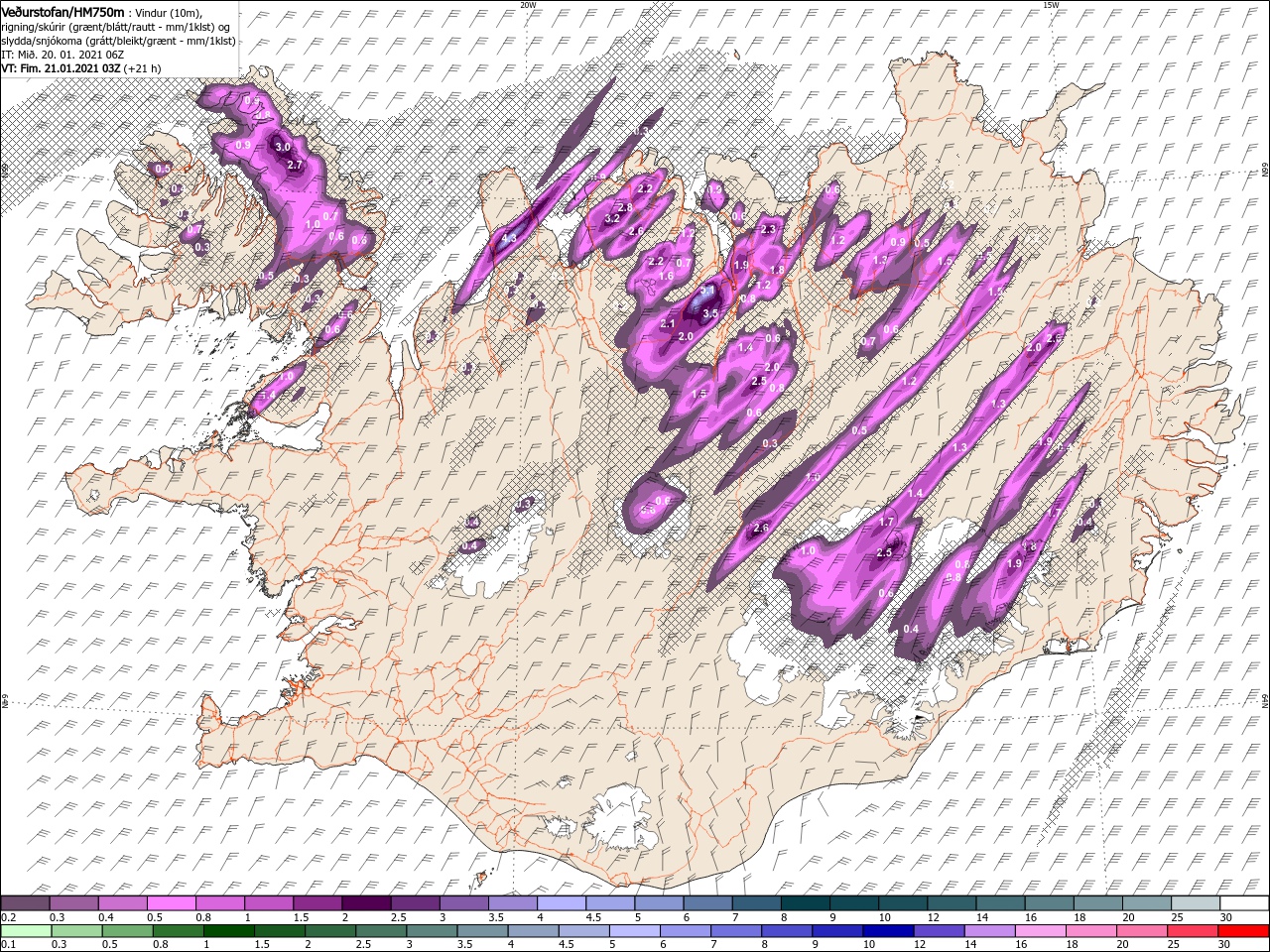Click the 15W longitude label
Screen dimensions: 1270x952
pos(1051,5)
